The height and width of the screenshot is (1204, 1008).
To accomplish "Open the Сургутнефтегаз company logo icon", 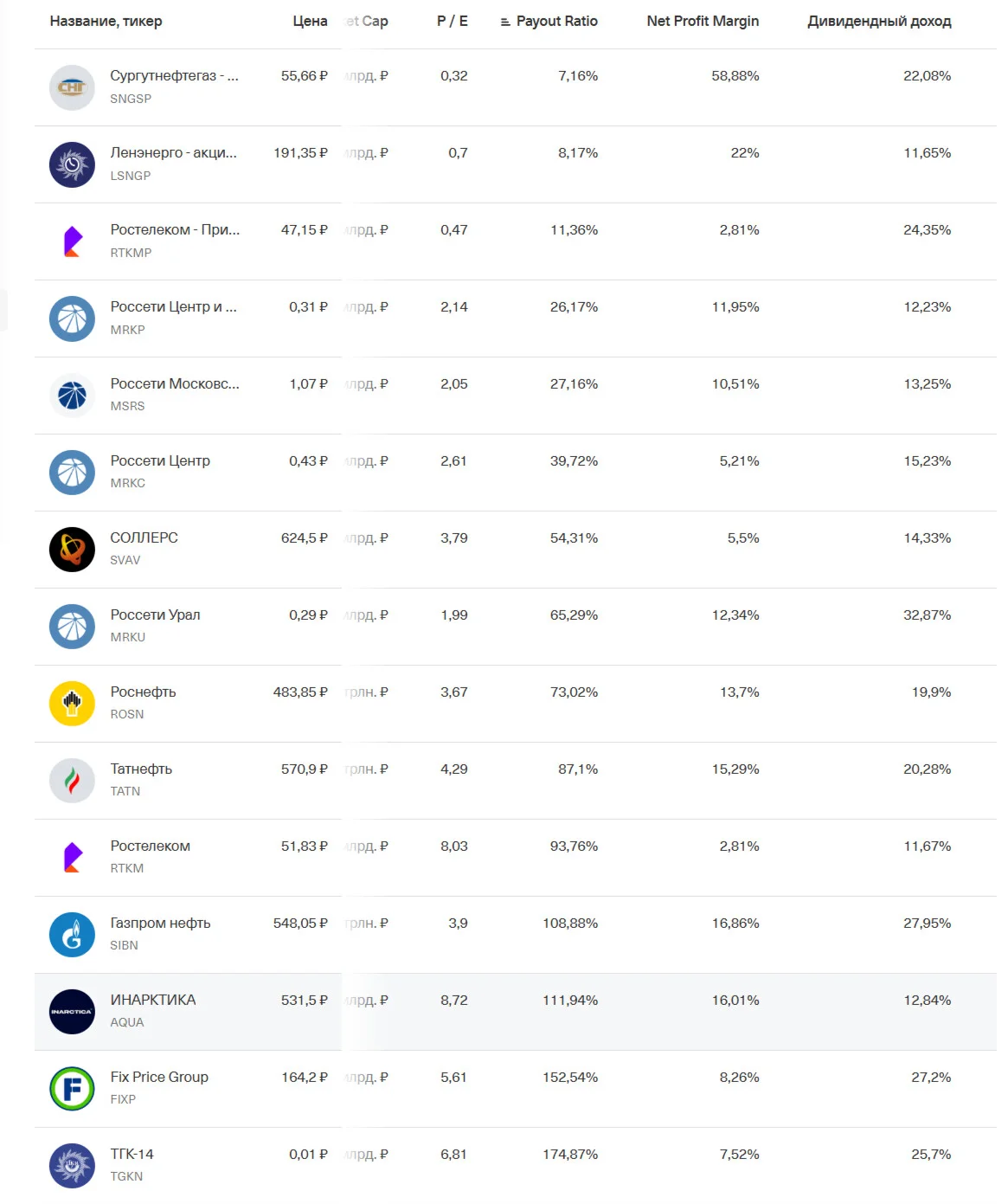I will pyautogui.click(x=72, y=87).
